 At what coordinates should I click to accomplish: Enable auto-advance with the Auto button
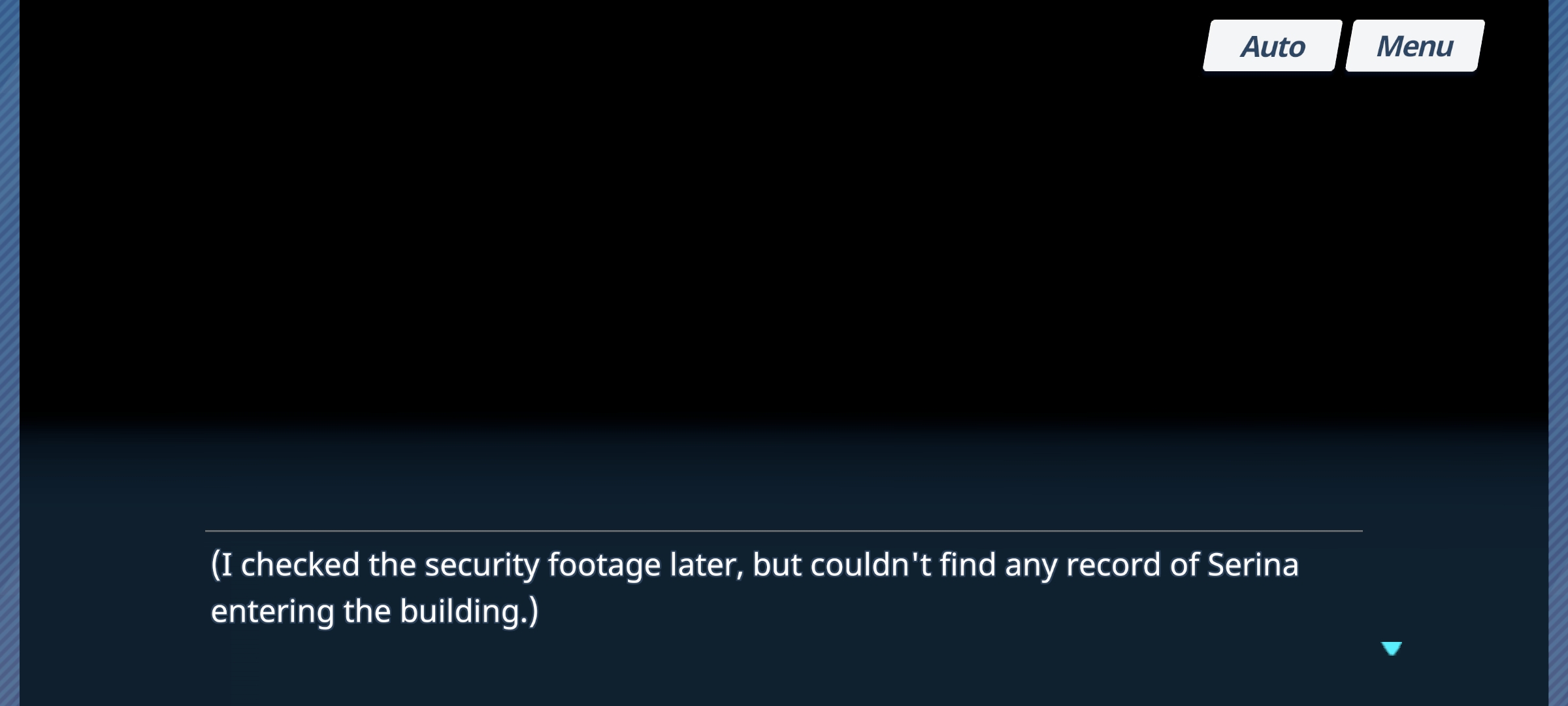(1273, 46)
